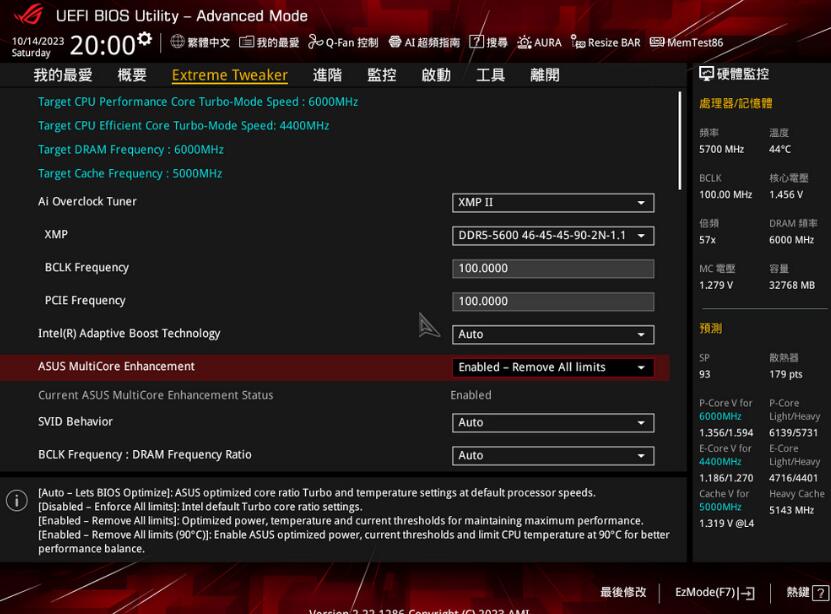Disable ASUS MultiCore Enhancement limits

[553, 367]
